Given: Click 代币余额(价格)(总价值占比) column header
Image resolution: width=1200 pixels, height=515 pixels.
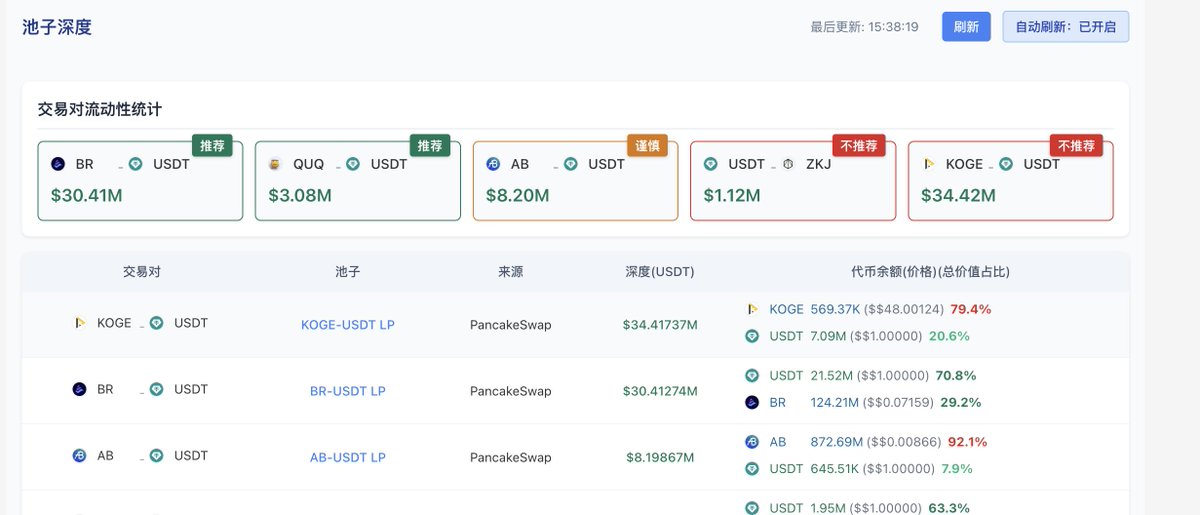Looking at the screenshot, I should pos(930,272).
